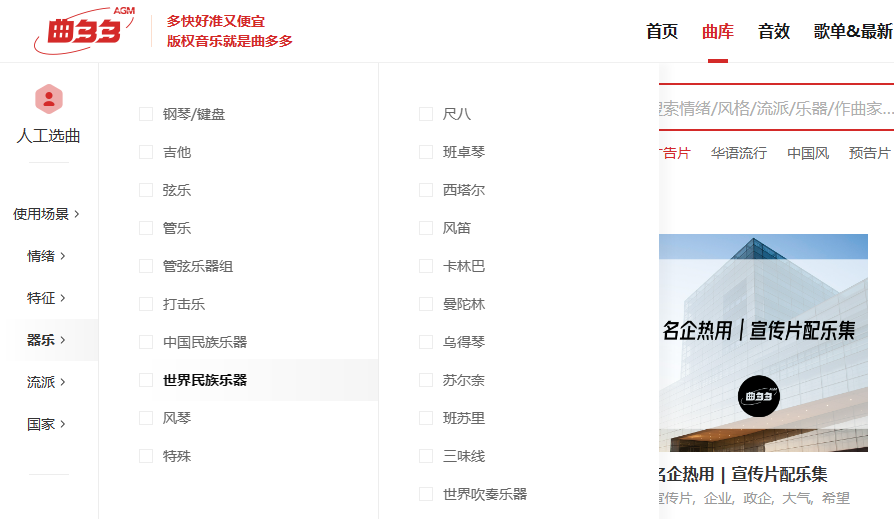
Task: Click the 曲多多 AGM logo
Action: pyautogui.click(x=84, y=31)
